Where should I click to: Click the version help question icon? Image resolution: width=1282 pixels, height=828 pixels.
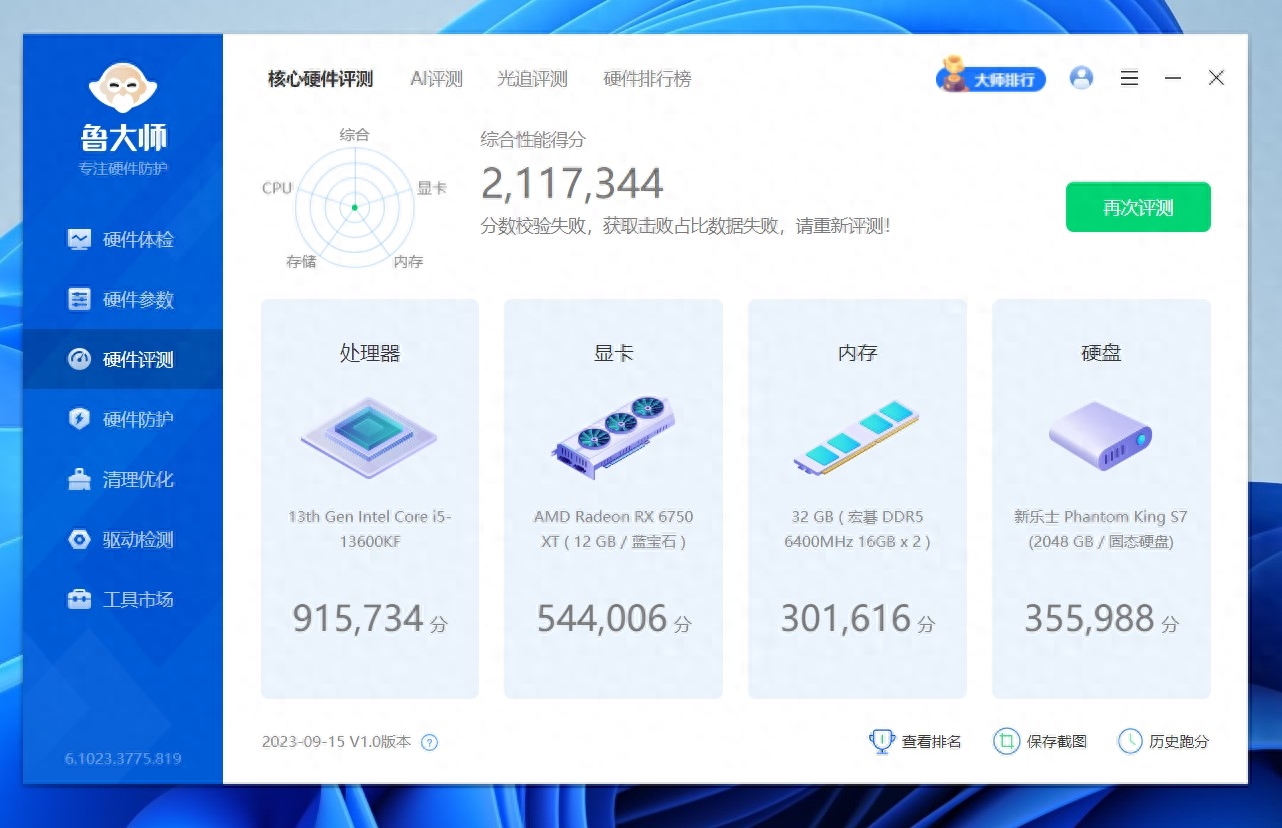tap(429, 742)
